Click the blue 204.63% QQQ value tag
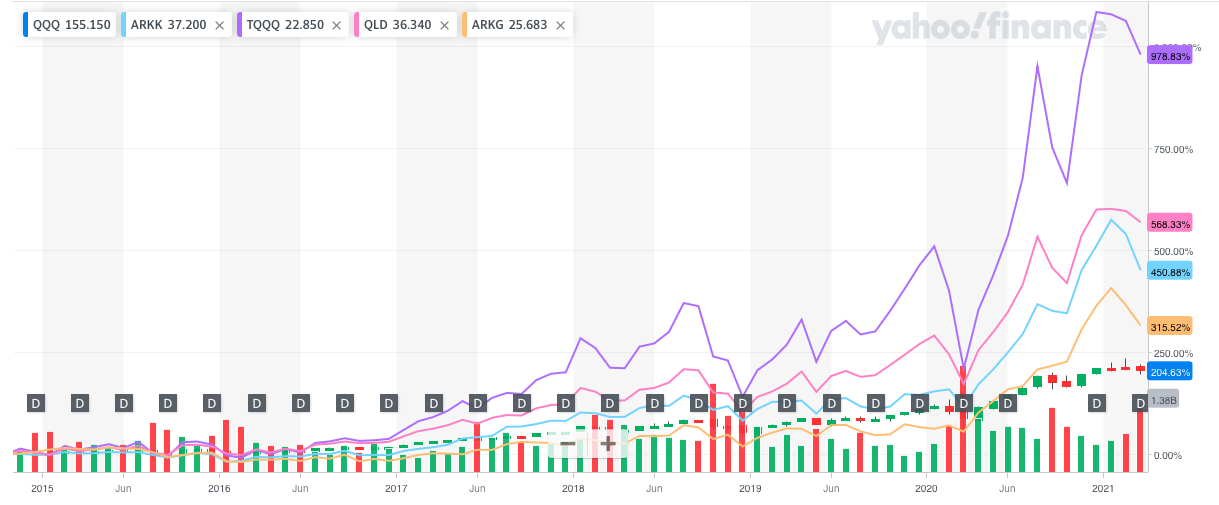1219x505 pixels. pyautogui.click(x=1171, y=372)
